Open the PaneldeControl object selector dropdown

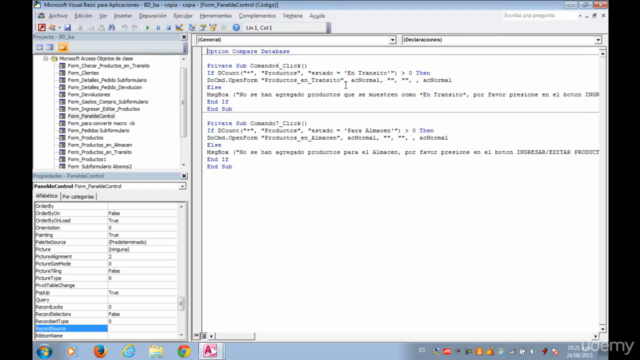pyautogui.click(x=182, y=187)
